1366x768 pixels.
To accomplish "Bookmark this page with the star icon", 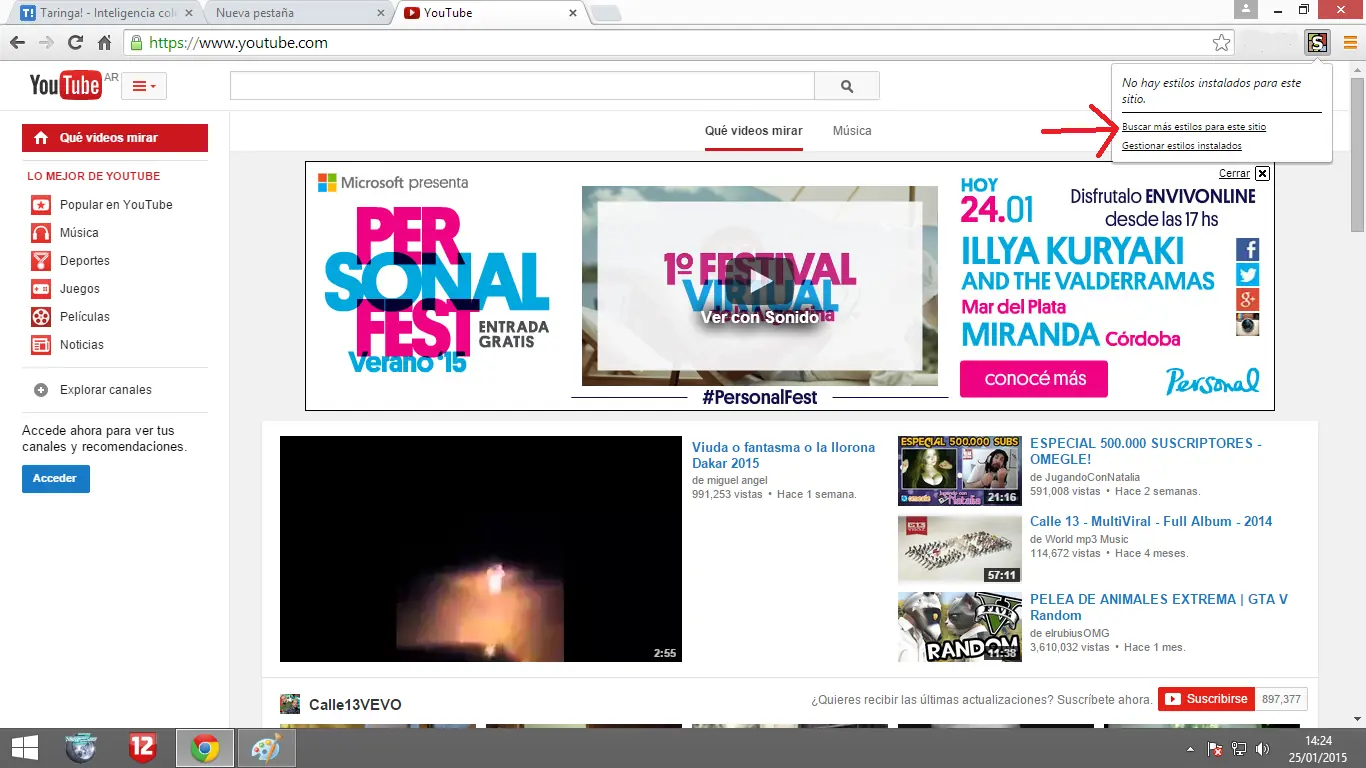I will click(x=1221, y=43).
